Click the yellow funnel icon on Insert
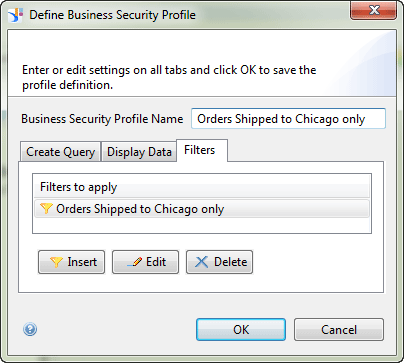 pyautogui.click(x=56, y=262)
